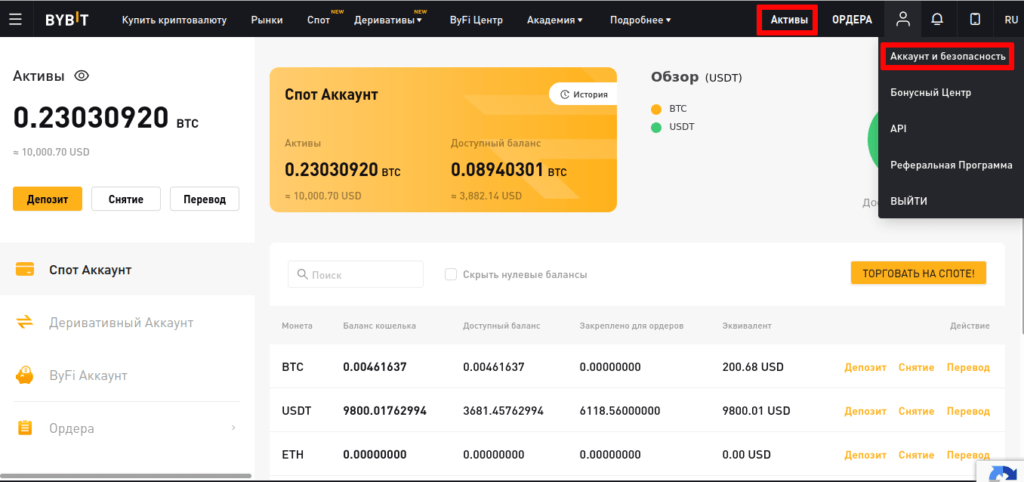Screen dimensions: 1024x482
Task: Enable the hide zero balances checkbox
Action: (x=451, y=274)
